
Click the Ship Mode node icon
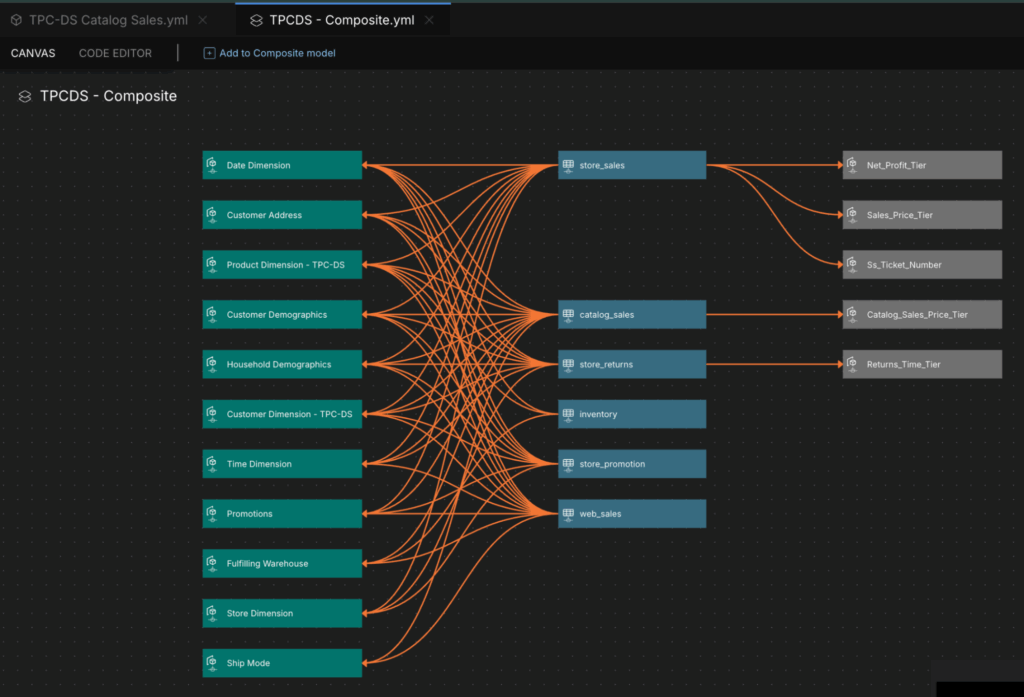point(212,662)
